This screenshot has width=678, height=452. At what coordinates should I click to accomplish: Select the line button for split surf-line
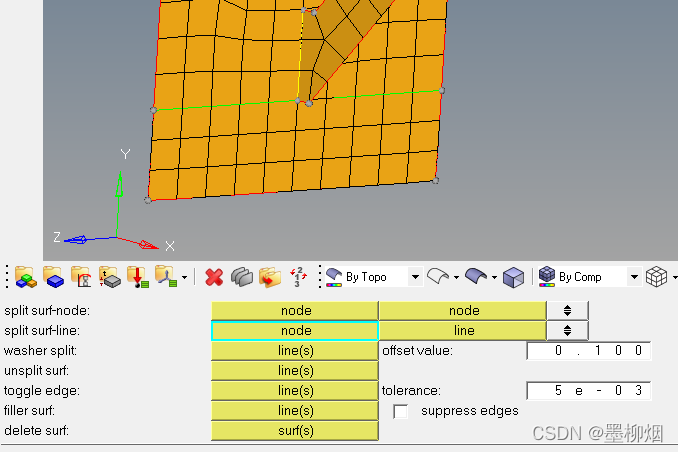point(463,331)
